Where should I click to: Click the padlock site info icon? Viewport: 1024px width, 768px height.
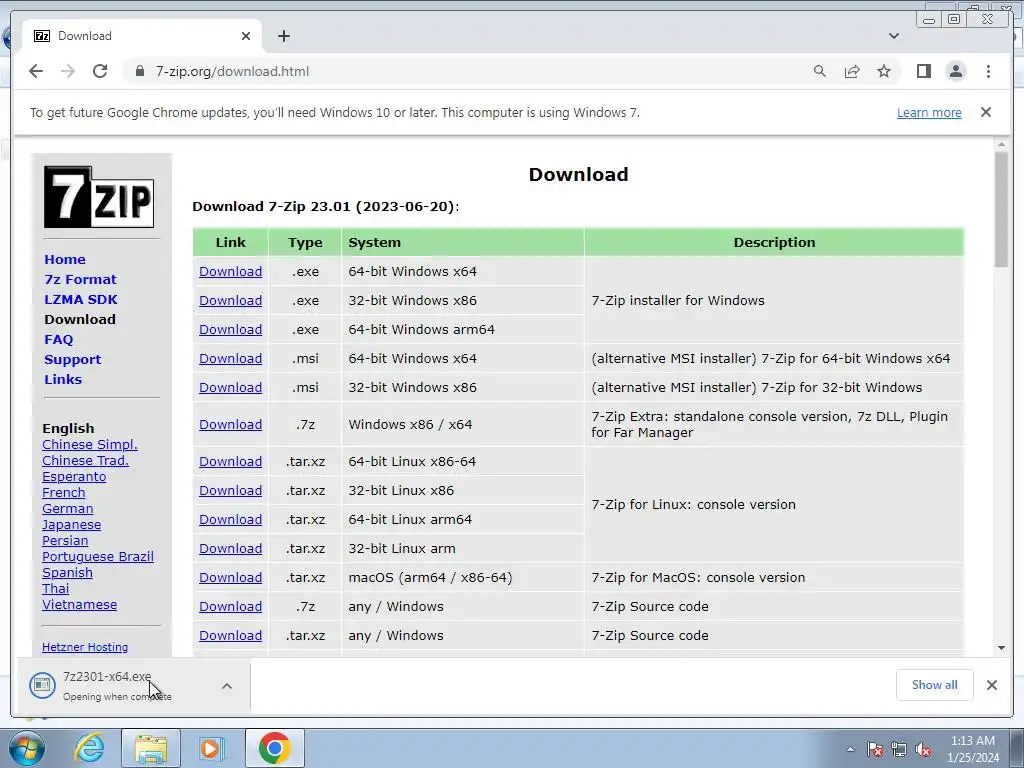tap(139, 71)
